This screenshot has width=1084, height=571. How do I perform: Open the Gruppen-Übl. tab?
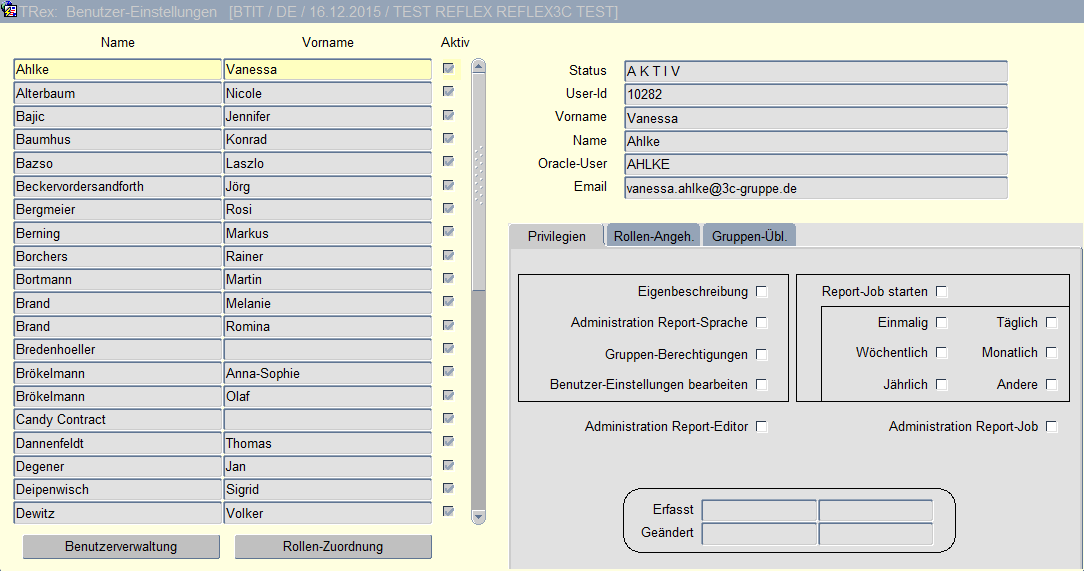749,237
